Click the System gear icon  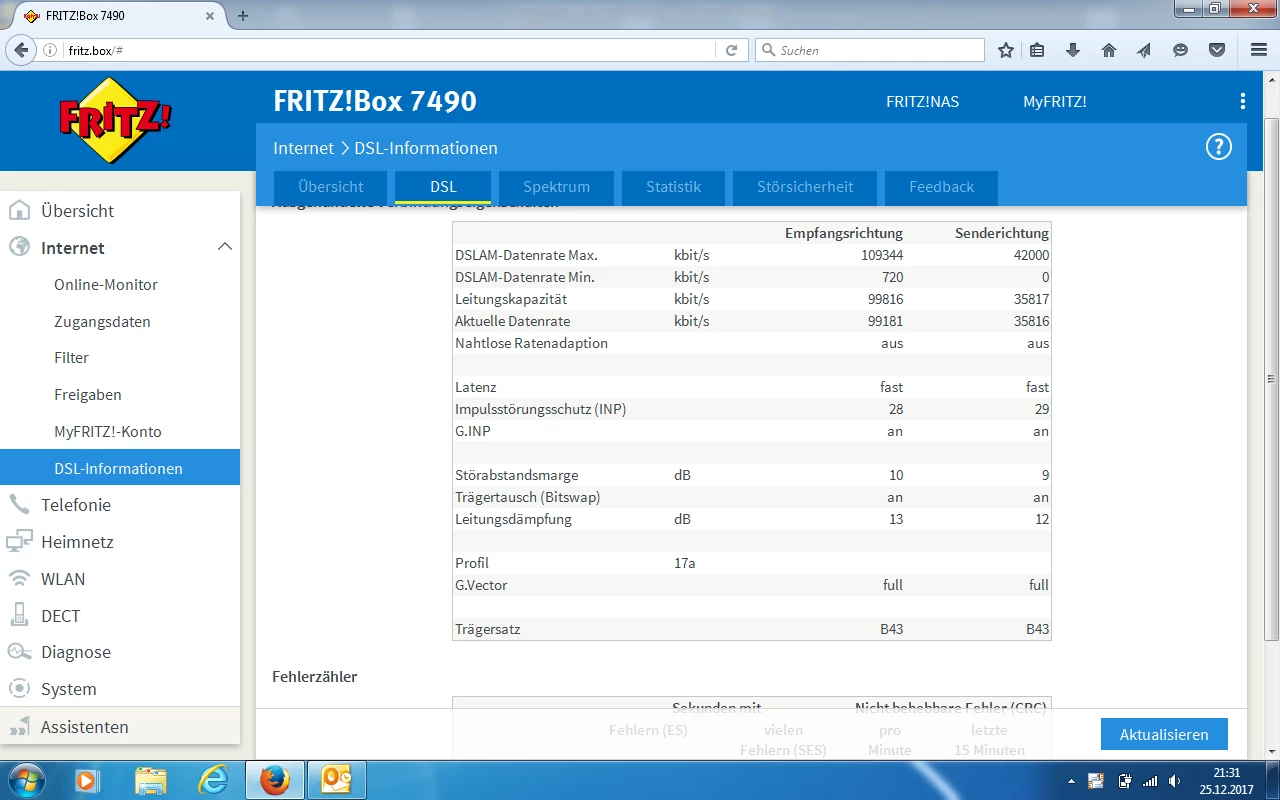point(19,689)
